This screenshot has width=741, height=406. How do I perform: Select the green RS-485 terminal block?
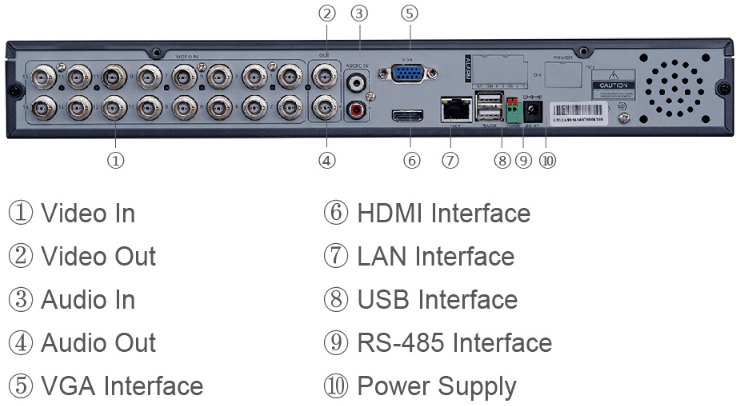(x=513, y=111)
